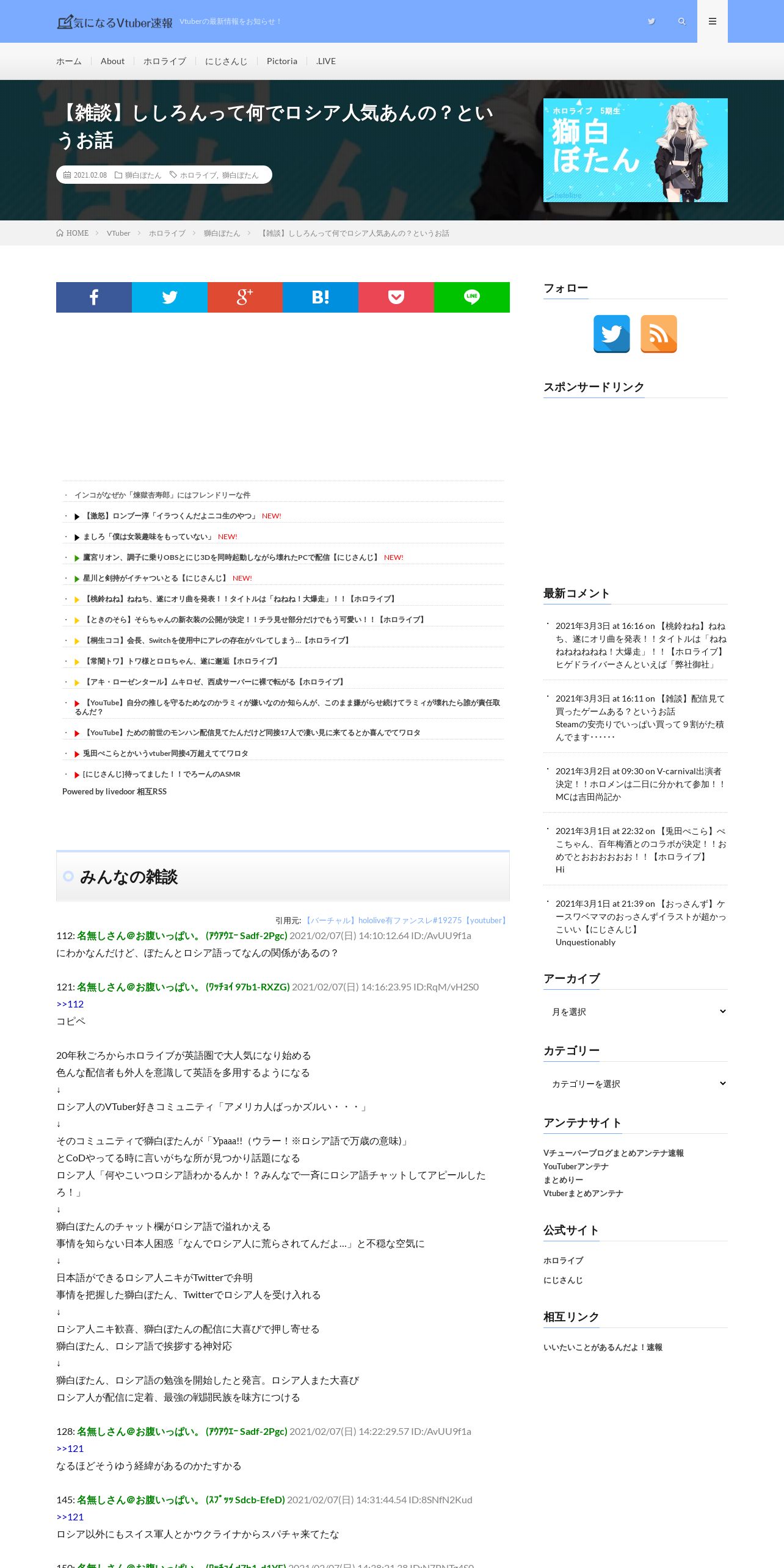Open the Vtuberまとめアンテナ link
Viewport: 784px width, 1568px height.
pyautogui.click(x=583, y=1193)
